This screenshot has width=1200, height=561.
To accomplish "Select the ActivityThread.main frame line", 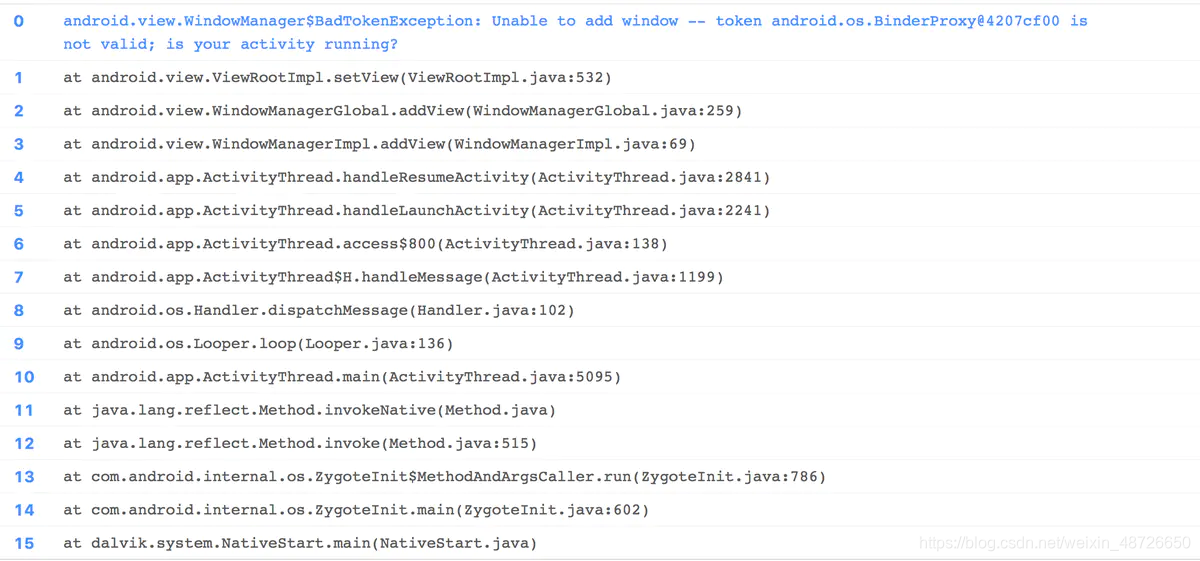I will click(x=342, y=377).
